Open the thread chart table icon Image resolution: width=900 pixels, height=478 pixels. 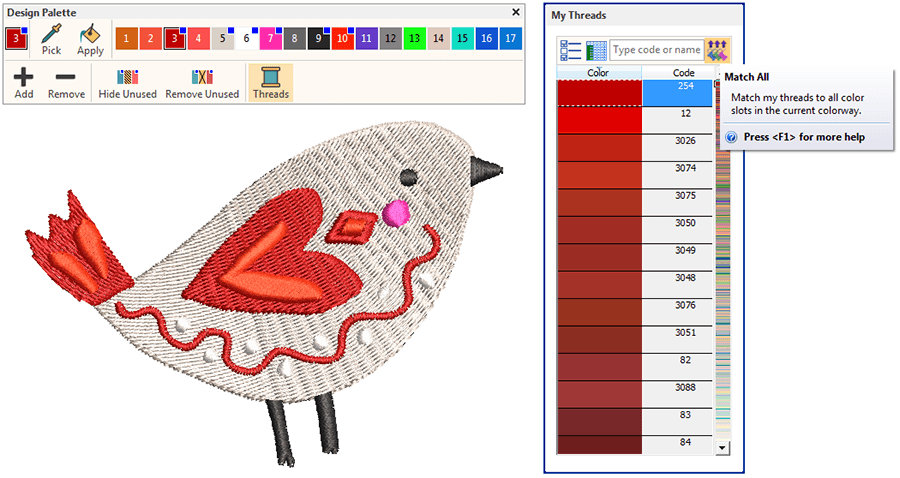(597, 49)
